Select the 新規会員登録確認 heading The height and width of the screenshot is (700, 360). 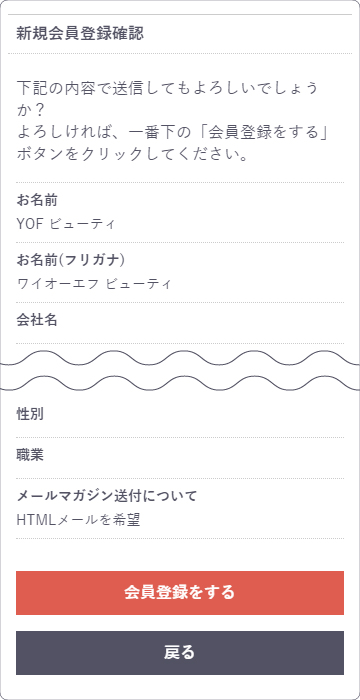(x=80, y=34)
